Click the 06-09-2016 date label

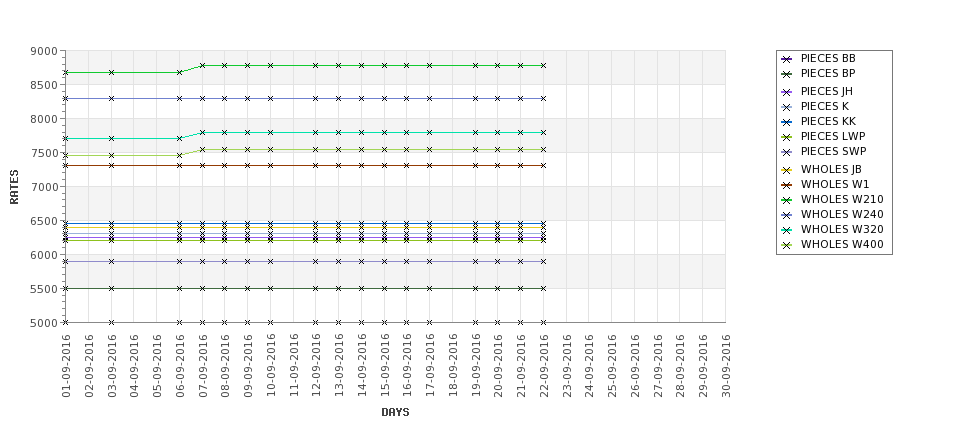pyautogui.click(x=180, y=366)
